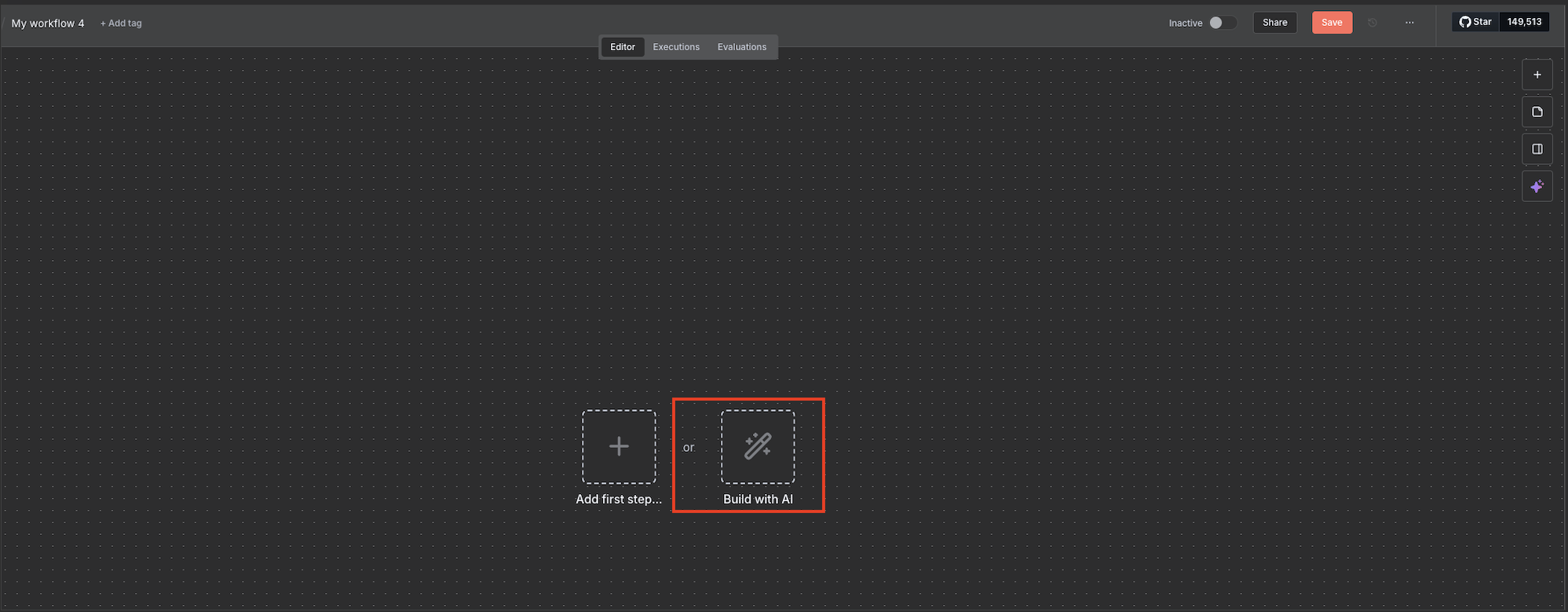Click the workflow history clock icon
Screen dimensions: 1568x612
(1372, 23)
